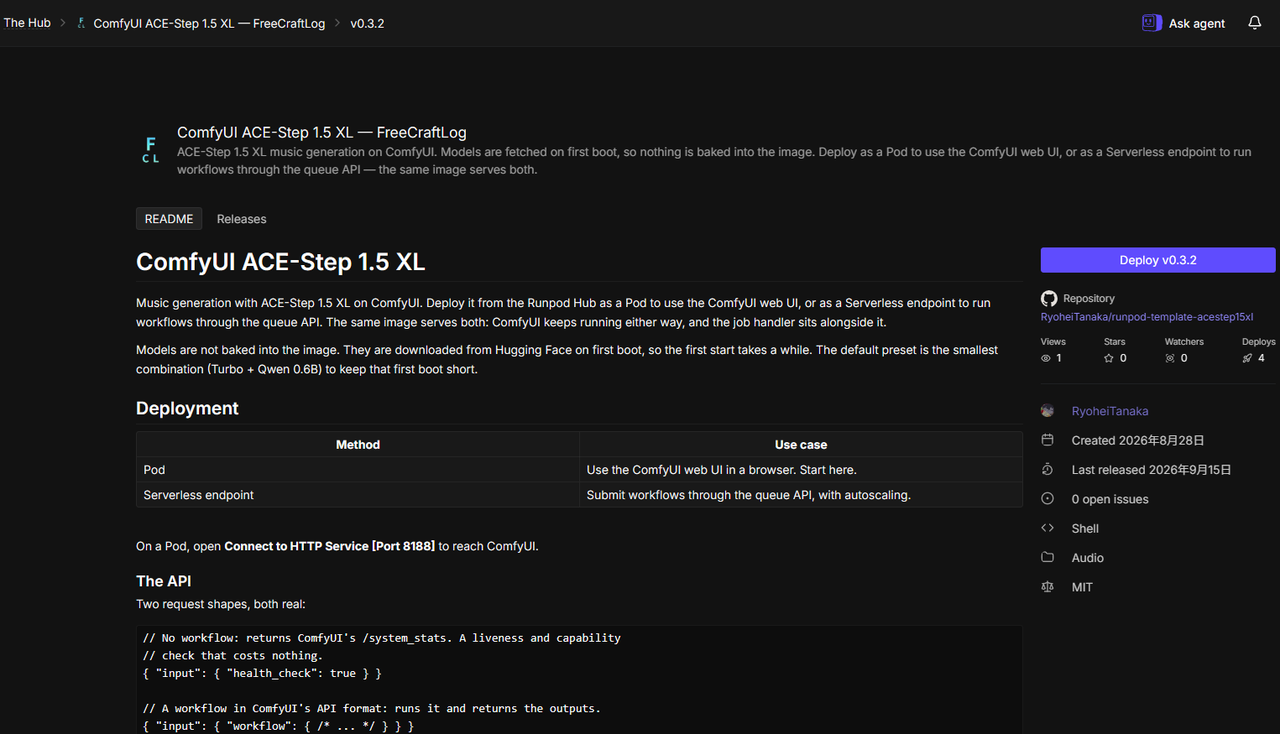The height and width of the screenshot is (734, 1280).
Task: Click 'Last released 2026年9月15日' text
Action: 1151,470
